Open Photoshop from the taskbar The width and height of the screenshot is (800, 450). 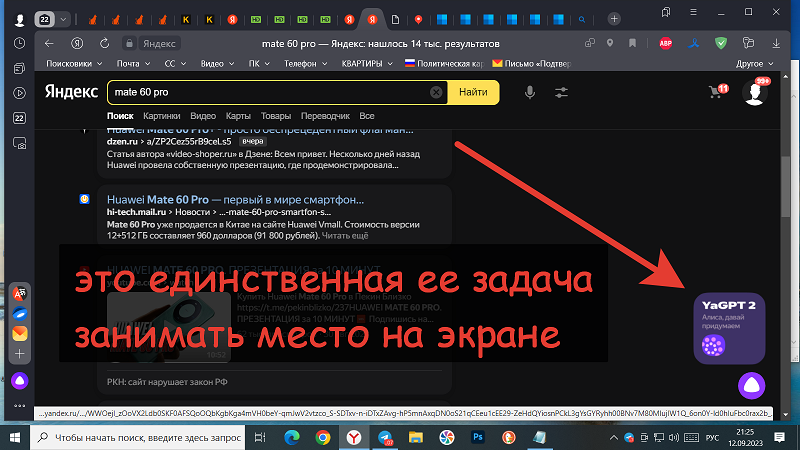[478, 437]
